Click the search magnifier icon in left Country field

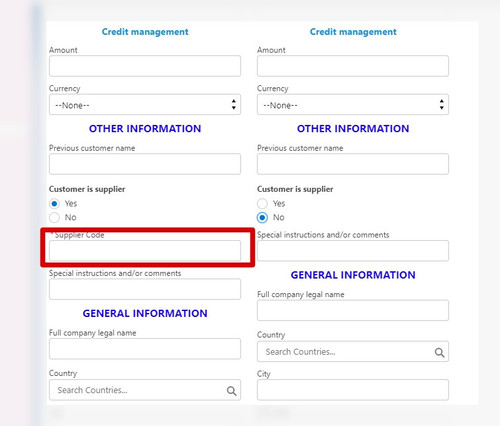click(231, 391)
